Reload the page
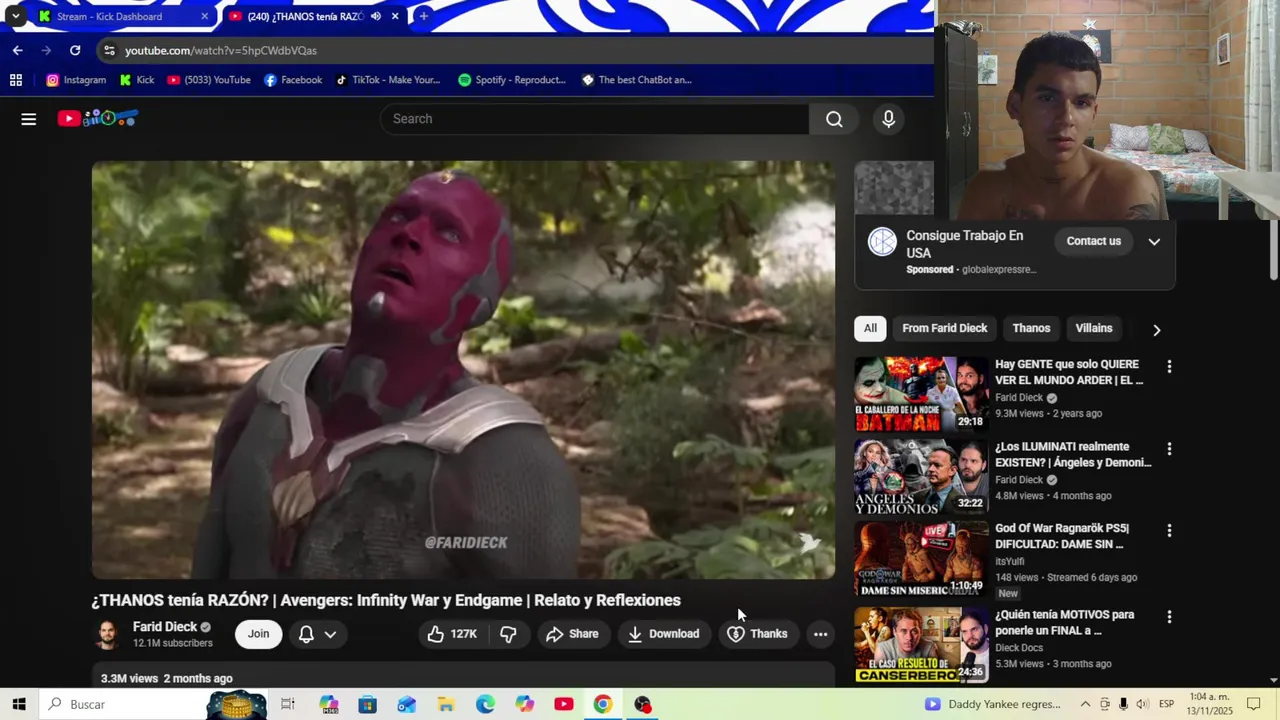The image size is (1280, 720). [x=75, y=50]
